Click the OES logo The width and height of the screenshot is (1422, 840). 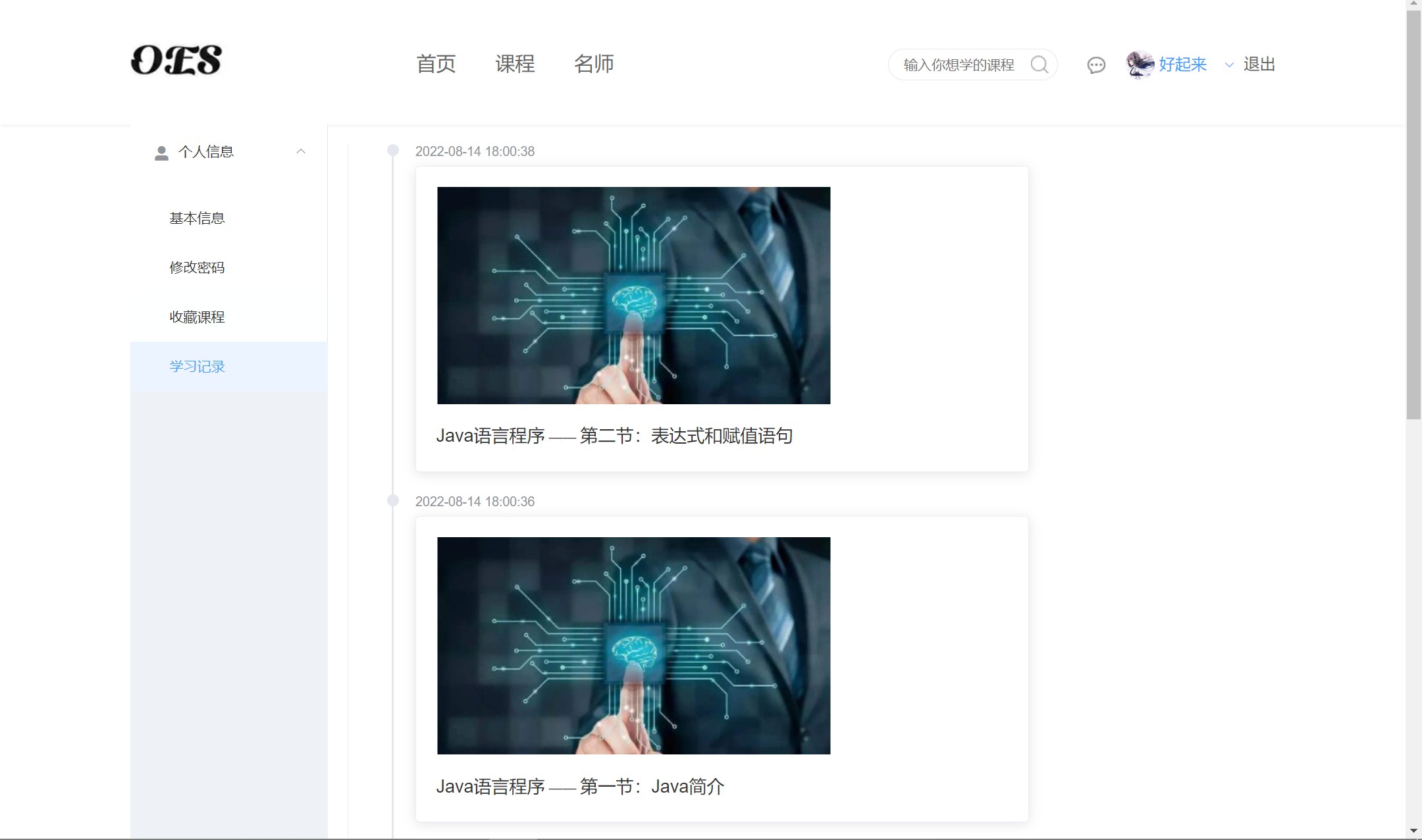pos(176,61)
